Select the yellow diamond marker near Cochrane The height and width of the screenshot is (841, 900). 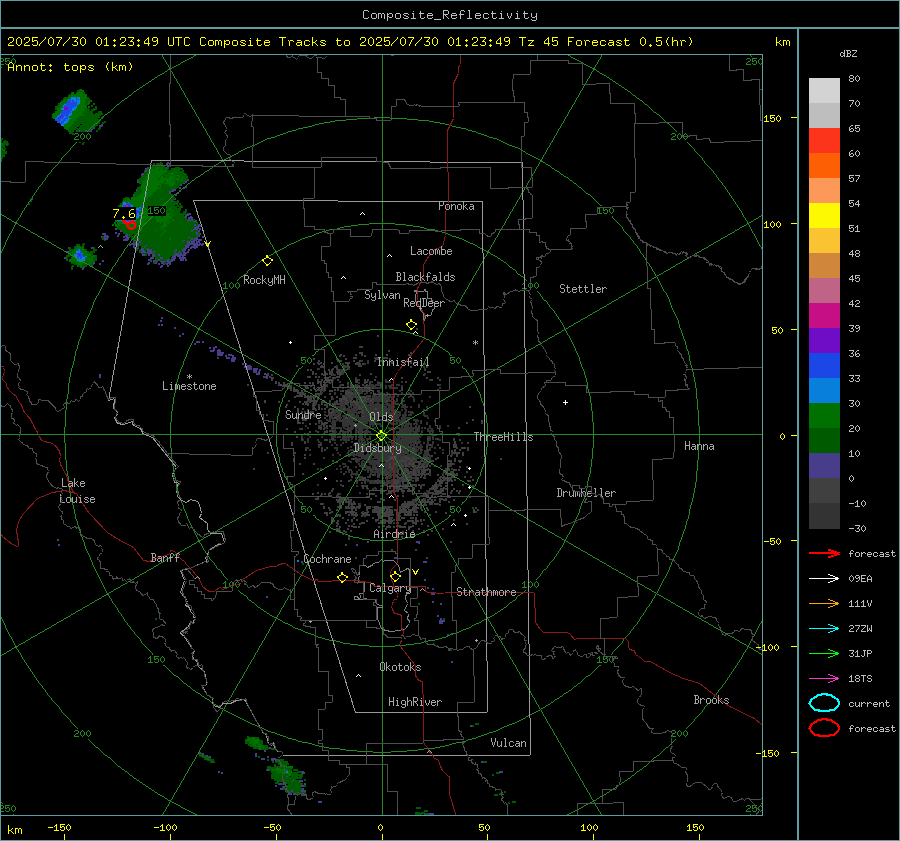pos(343,577)
